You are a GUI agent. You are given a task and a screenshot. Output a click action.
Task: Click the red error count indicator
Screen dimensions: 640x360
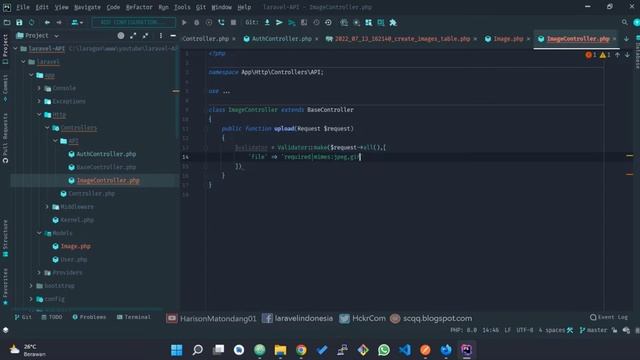pyautogui.click(x=591, y=55)
